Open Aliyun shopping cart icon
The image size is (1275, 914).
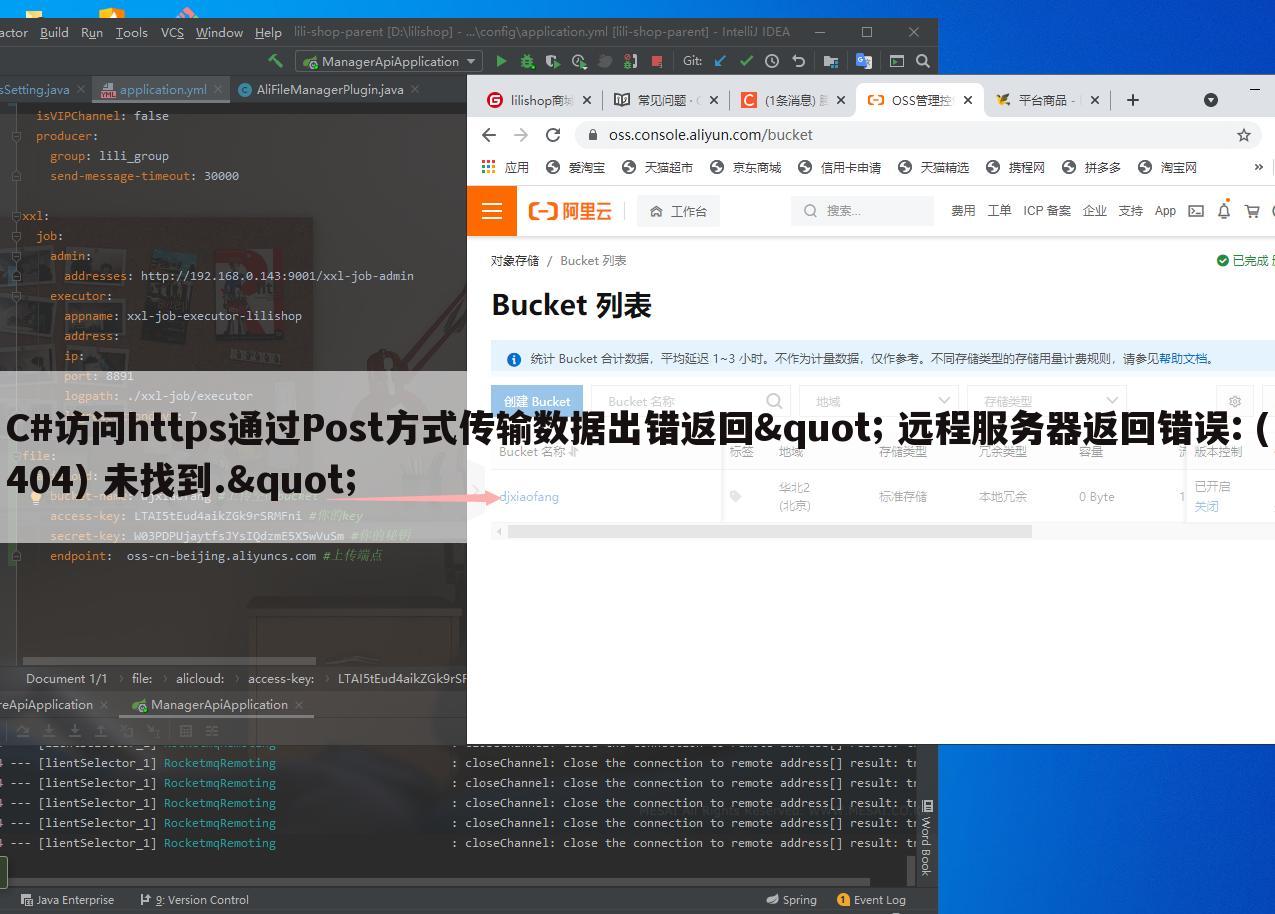pyautogui.click(x=1251, y=211)
